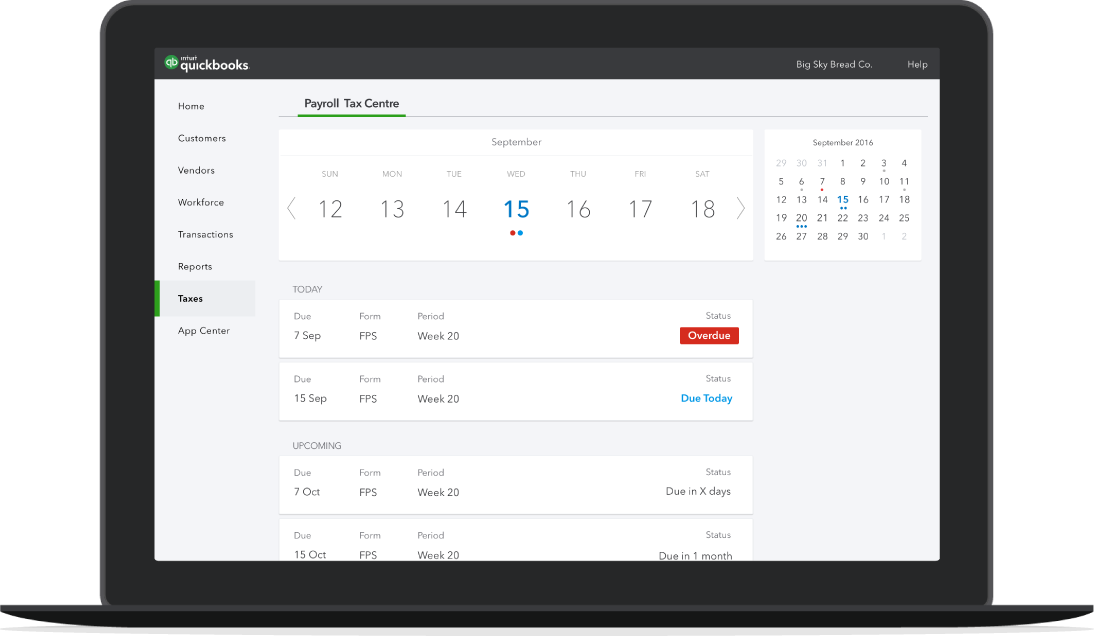Select Monday 13 in week strip
The image size is (1094, 637).
tap(392, 209)
